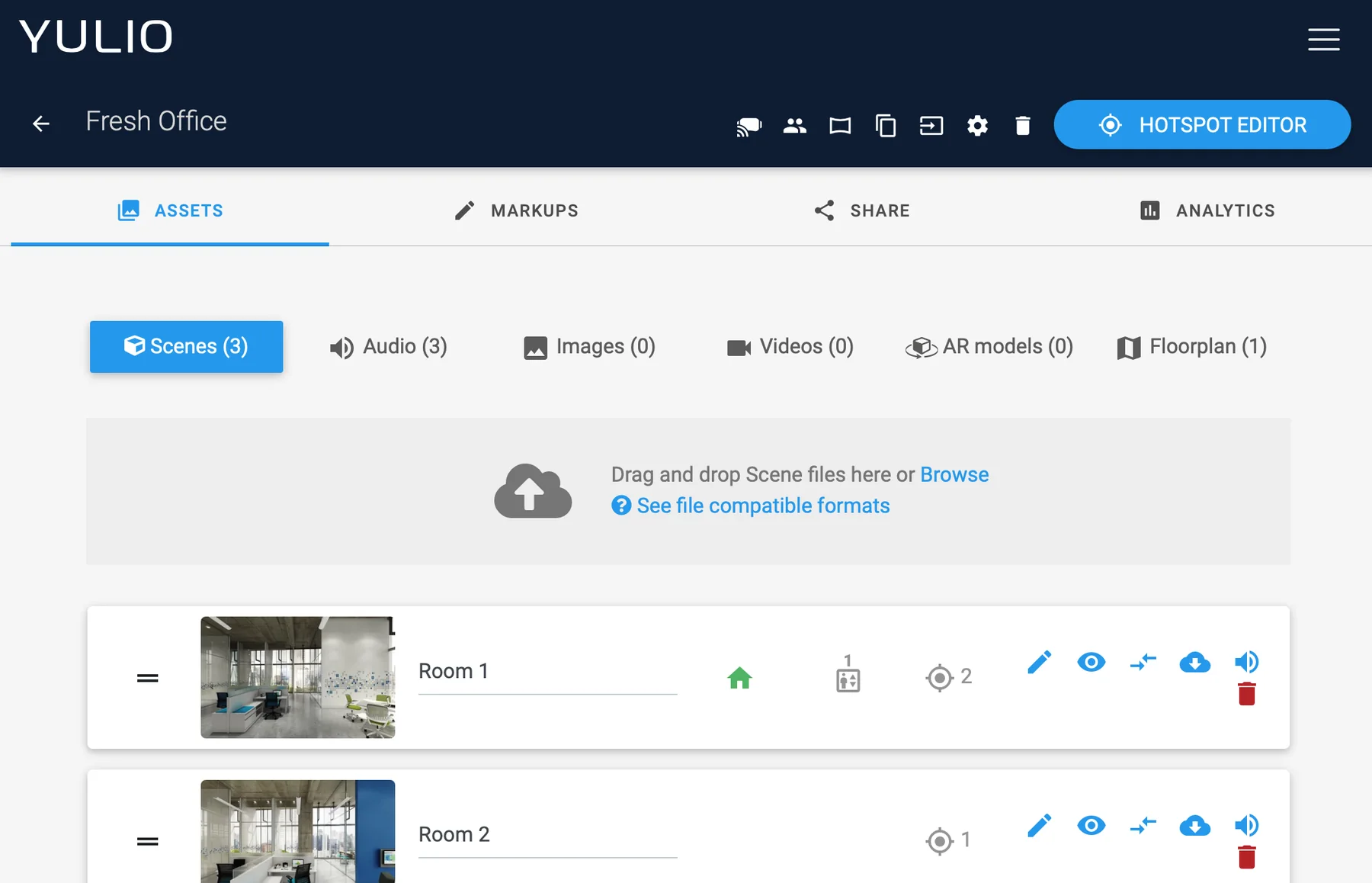Select the Scenes (3) category
Image resolution: width=1372 pixels, height=883 pixels.
click(186, 346)
